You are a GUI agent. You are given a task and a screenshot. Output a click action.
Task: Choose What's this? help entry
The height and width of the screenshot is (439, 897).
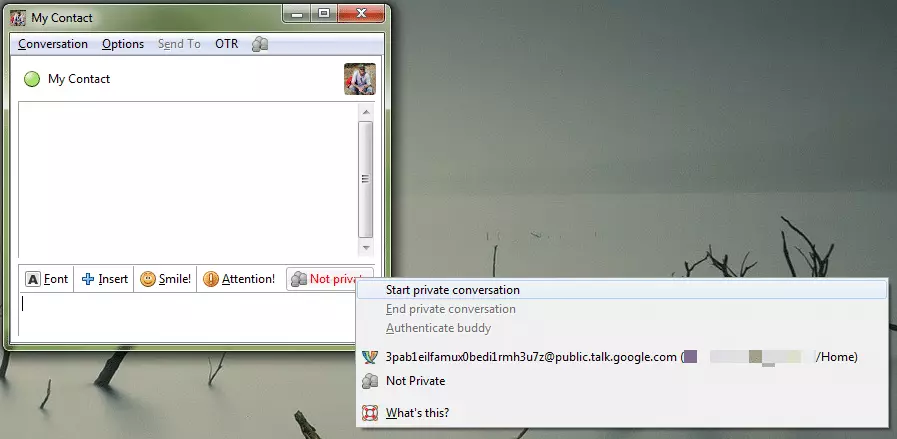[x=417, y=412]
